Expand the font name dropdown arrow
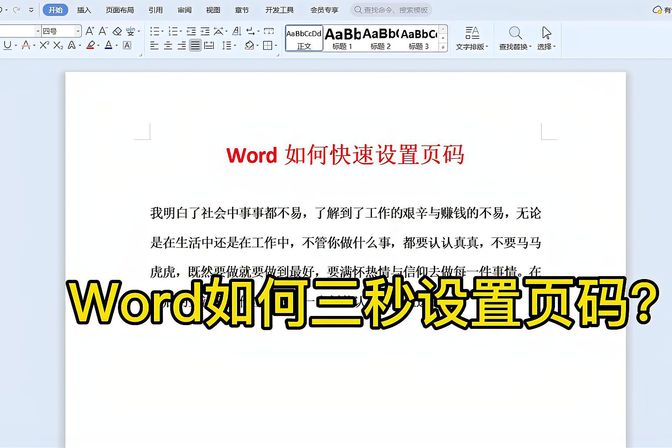 click(x=37, y=31)
